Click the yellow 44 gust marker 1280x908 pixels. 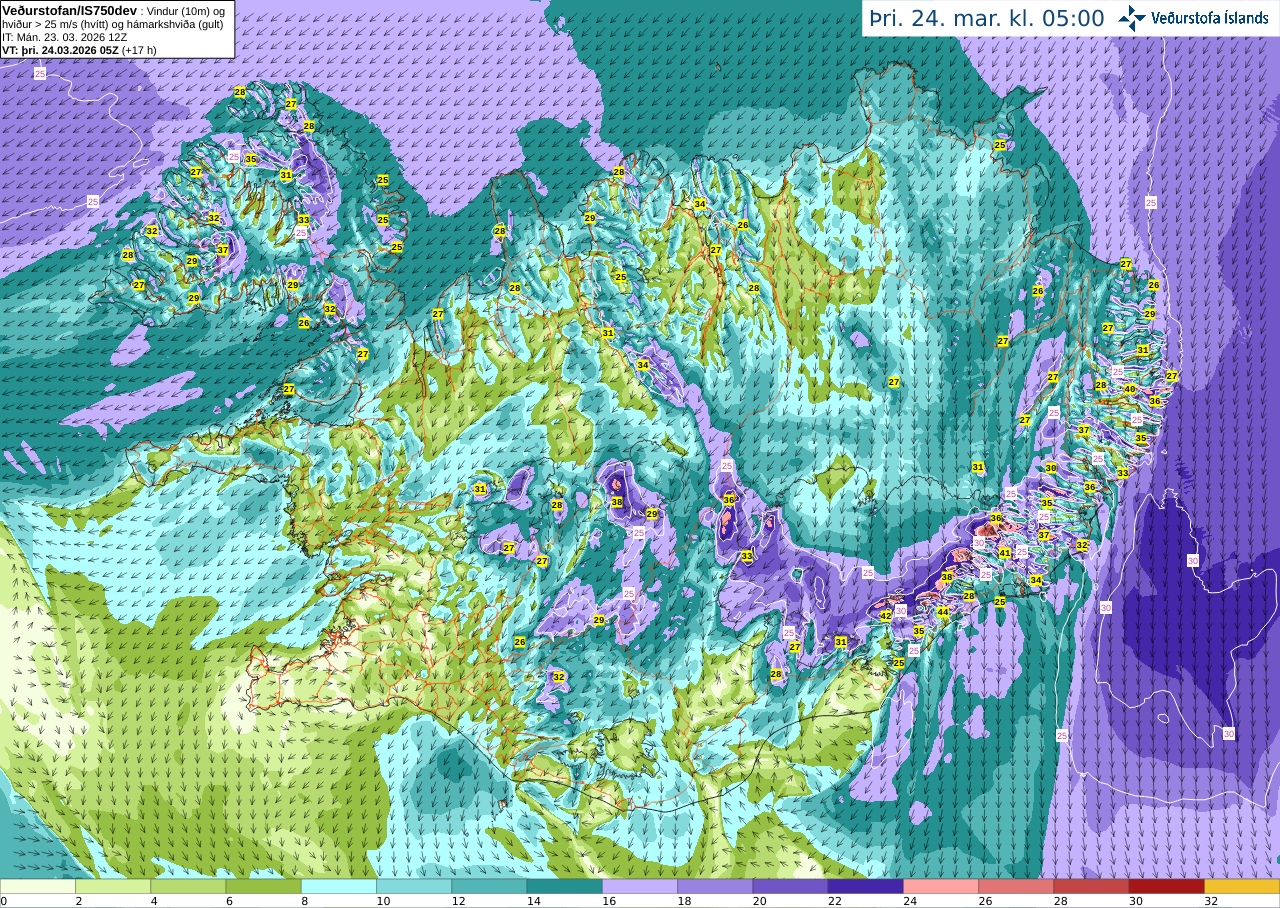pos(943,612)
